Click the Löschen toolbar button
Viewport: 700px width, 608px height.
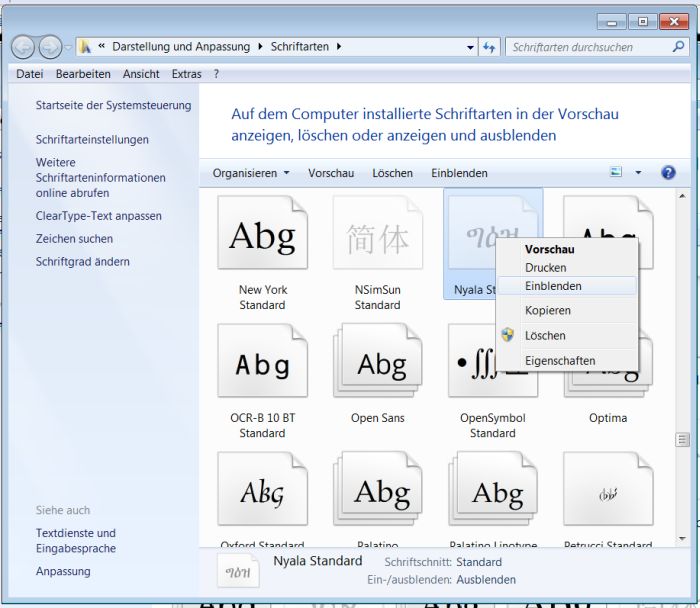[392, 173]
